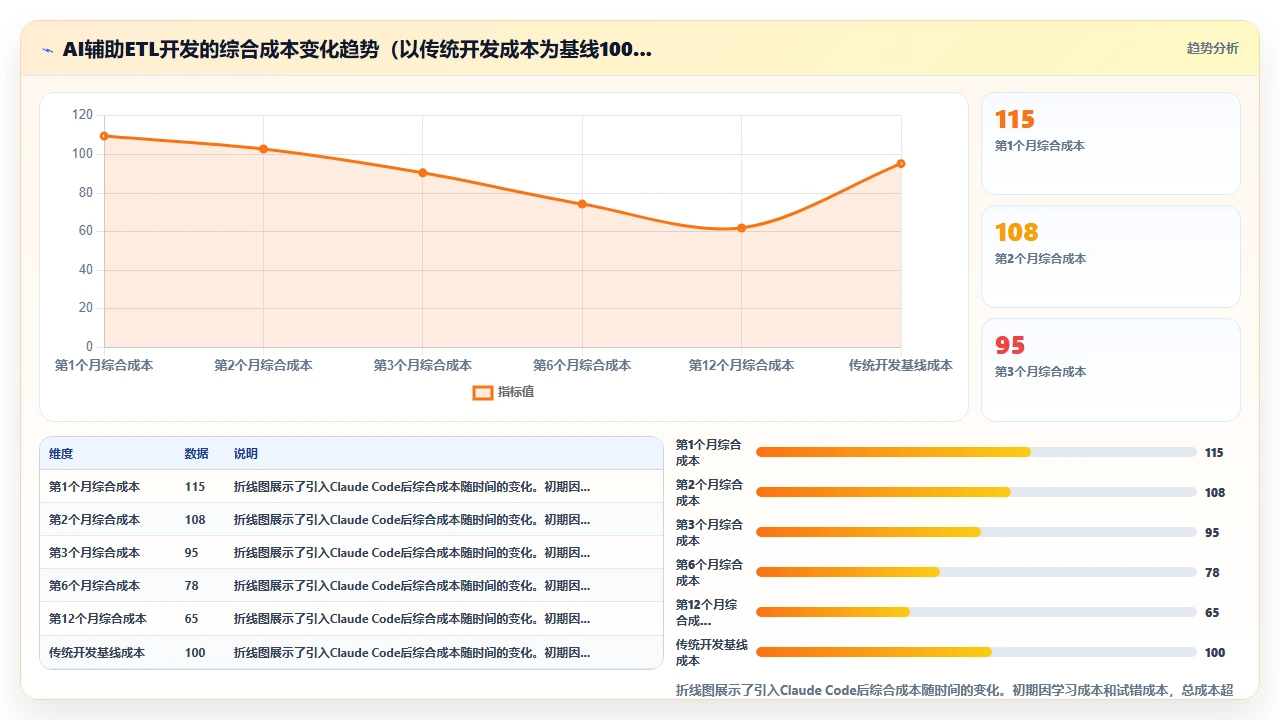Image resolution: width=1280 pixels, height=720 pixels.
Task: Click the table cell value 65
Action: click(x=192, y=619)
